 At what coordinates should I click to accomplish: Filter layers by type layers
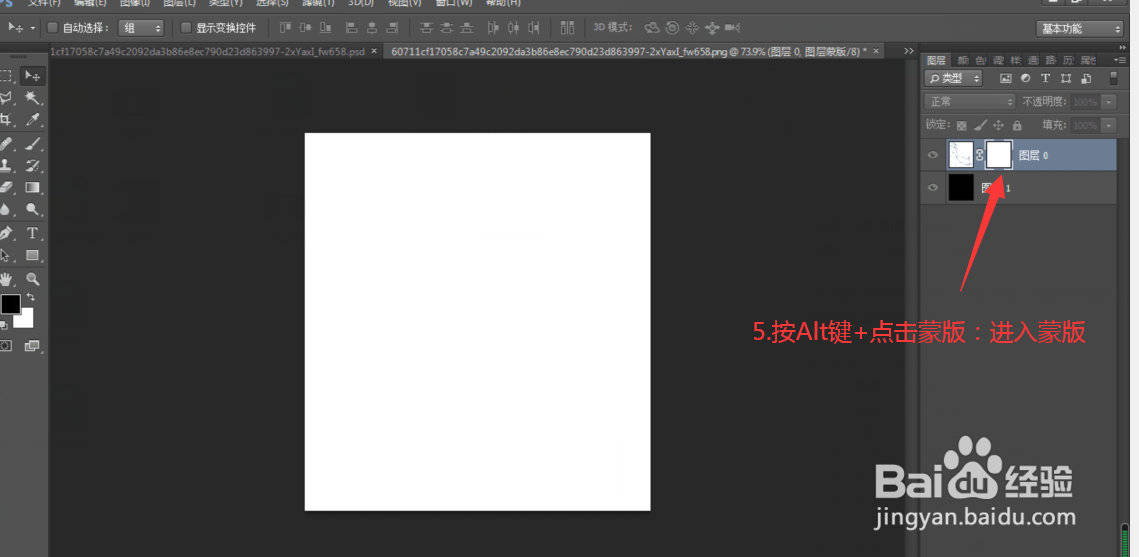1045,78
